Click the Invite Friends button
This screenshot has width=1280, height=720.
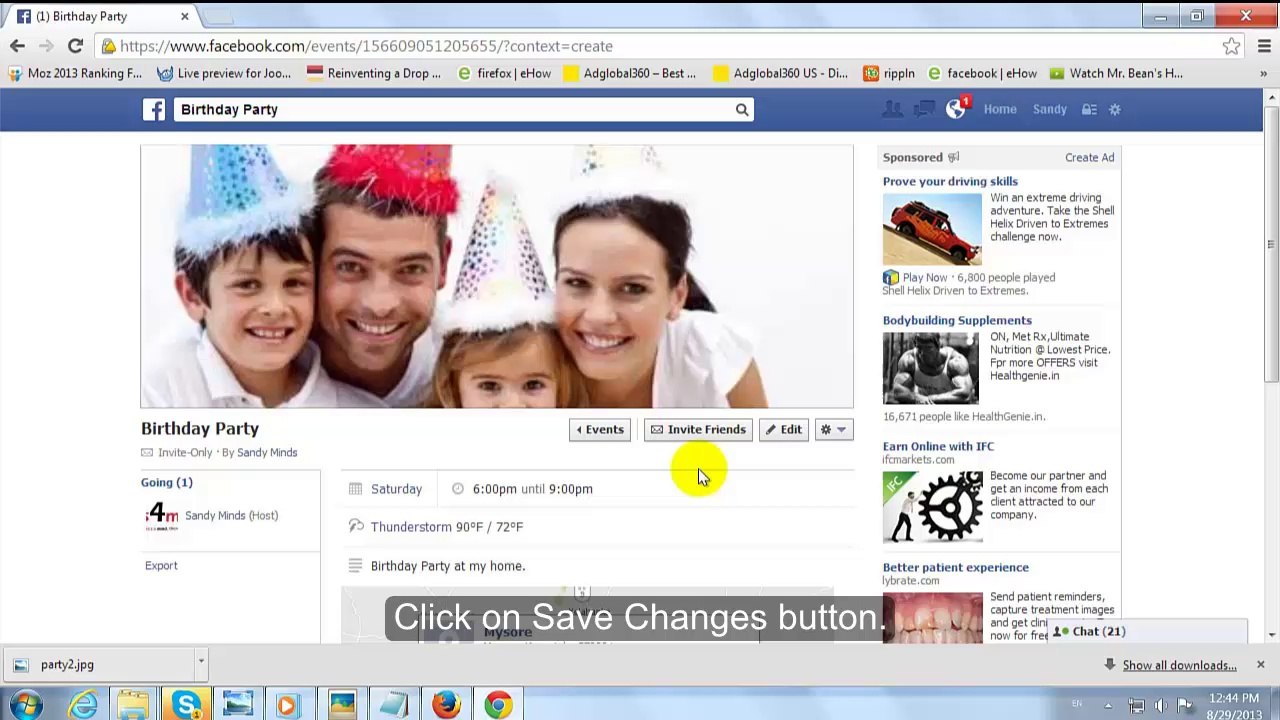tap(698, 430)
